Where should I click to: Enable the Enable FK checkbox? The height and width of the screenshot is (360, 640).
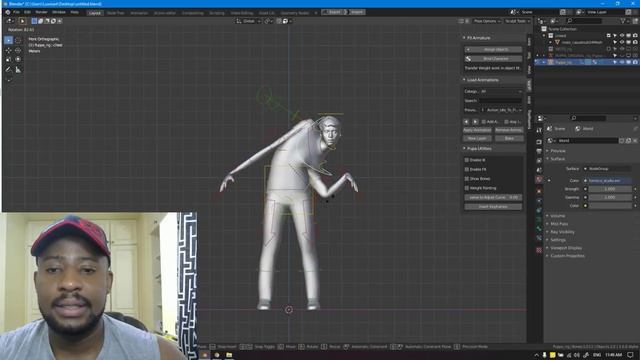click(x=467, y=169)
